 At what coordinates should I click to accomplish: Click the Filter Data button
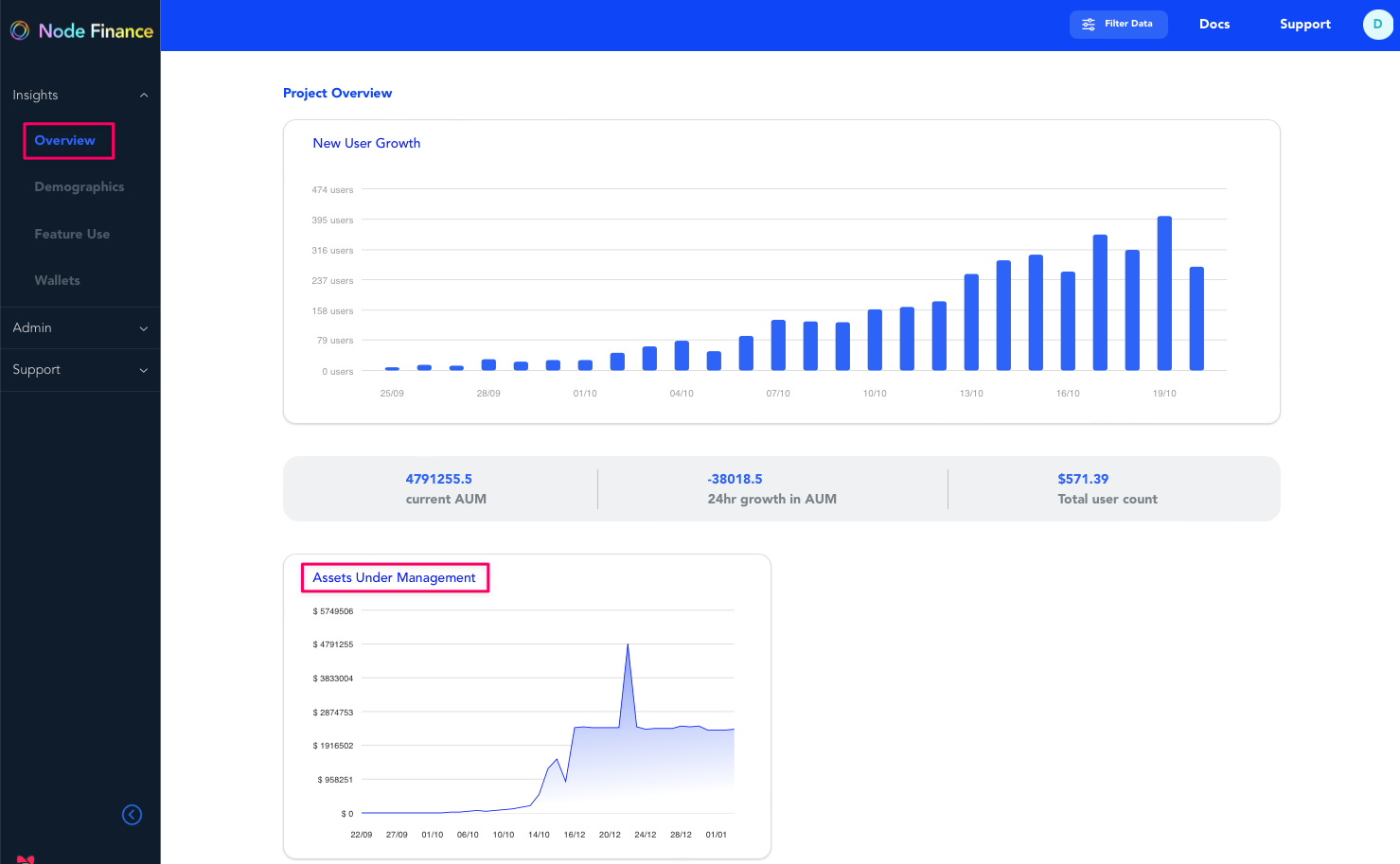pyautogui.click(x=1119, y=25)
